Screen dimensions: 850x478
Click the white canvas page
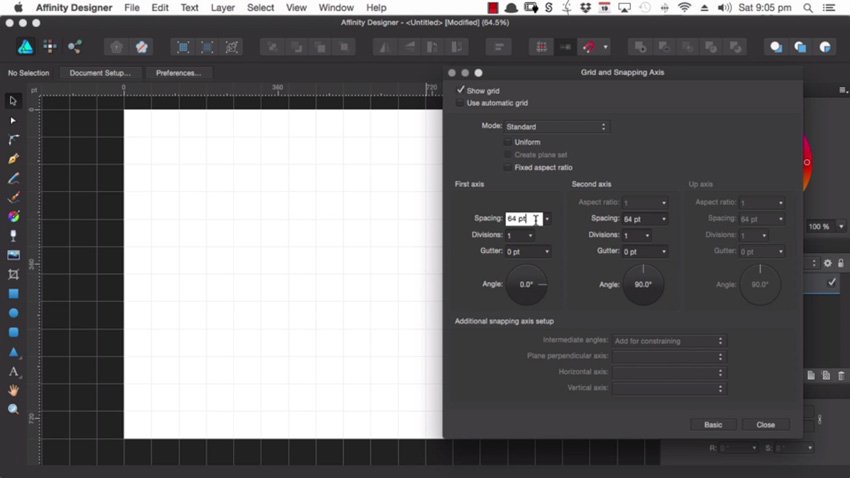(x=283, y=274)
